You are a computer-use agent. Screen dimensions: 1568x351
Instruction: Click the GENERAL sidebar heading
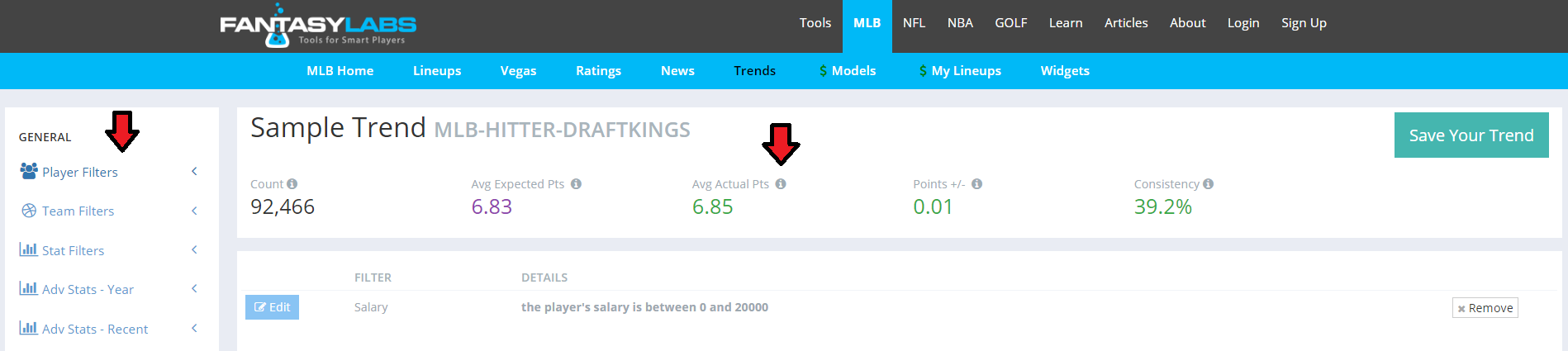(x=45, y=137)
